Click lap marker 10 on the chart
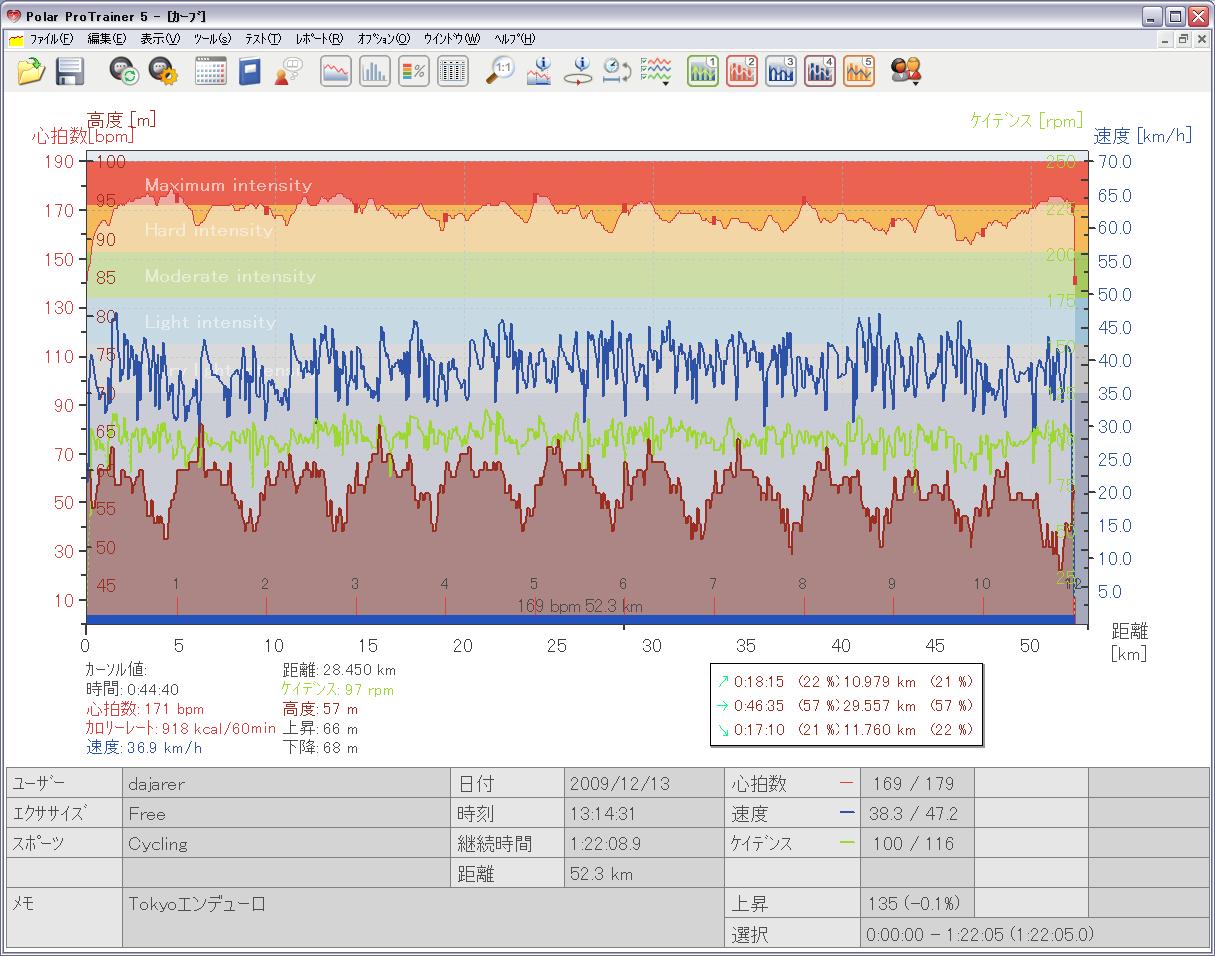The image size is (1215, 956). pyautogui.click(x=982, y=584)
